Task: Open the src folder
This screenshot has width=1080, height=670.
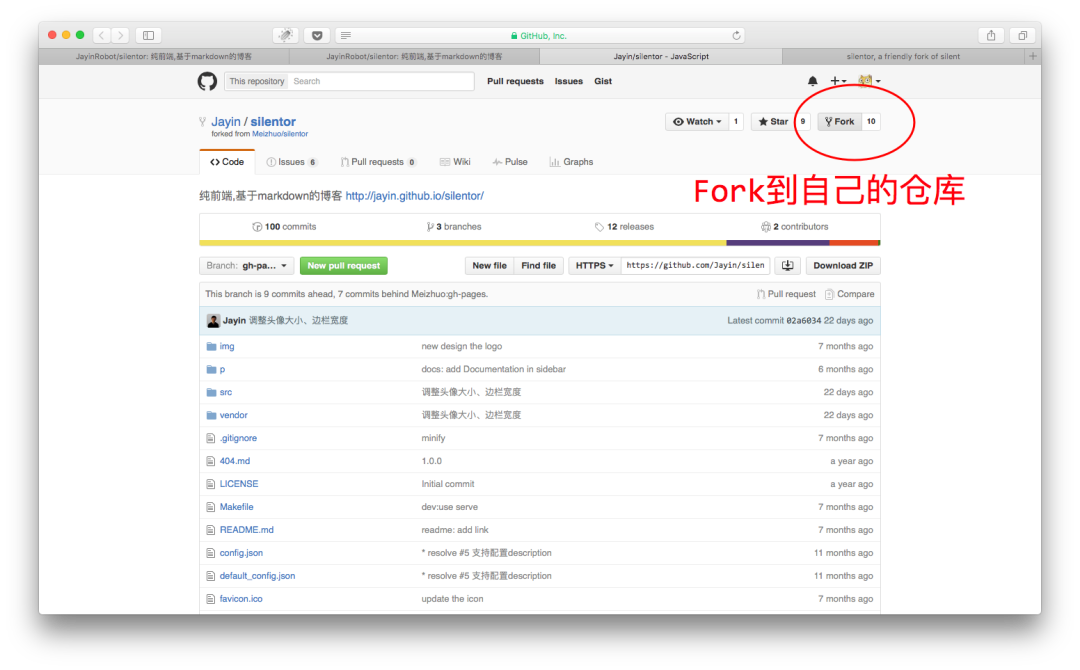Action: [226, 392]
